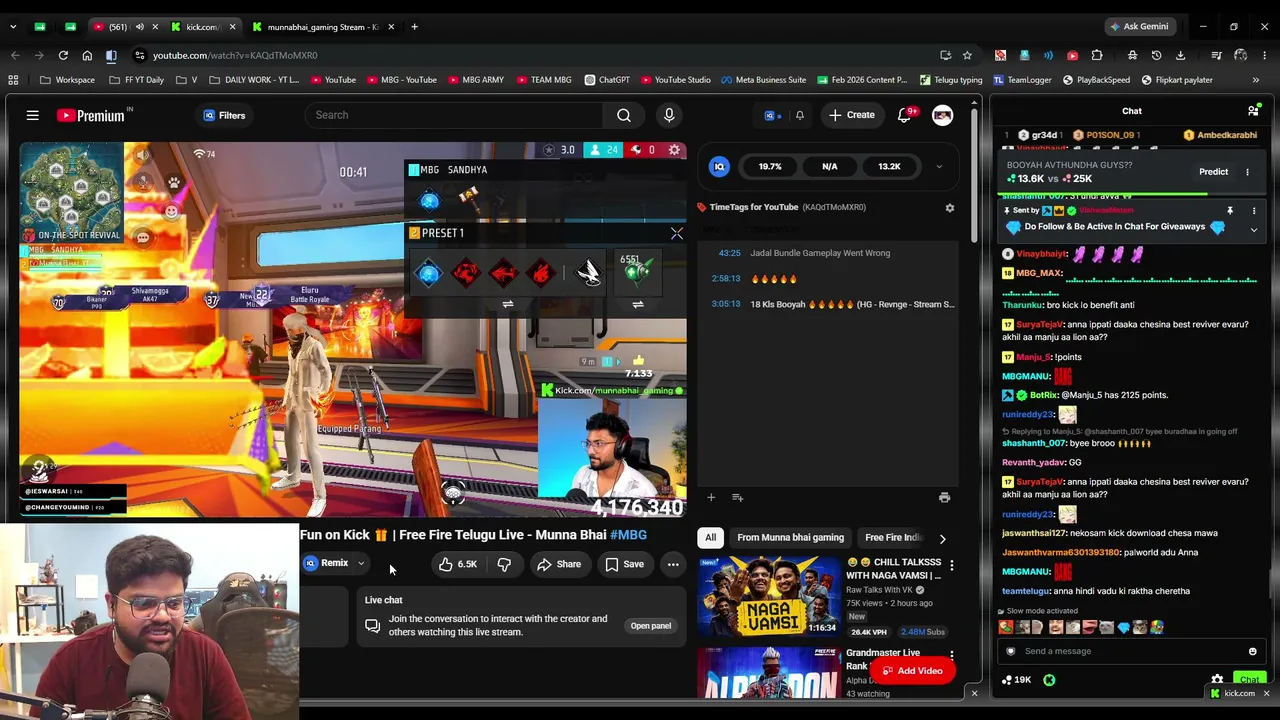Open options for the Chill Talksss video
Screen dimensions: 1280x720
[951, 566]
